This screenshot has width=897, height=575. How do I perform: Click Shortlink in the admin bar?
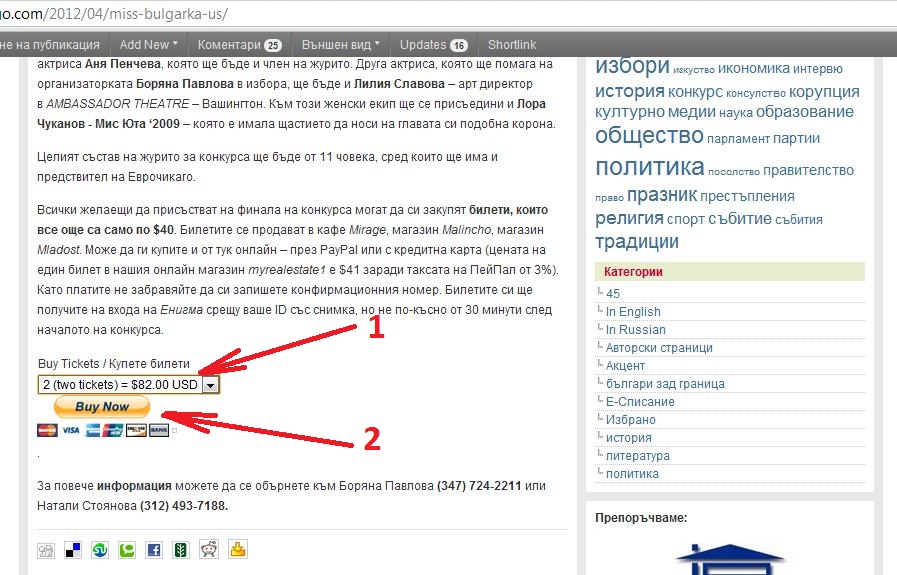[512, 44]
